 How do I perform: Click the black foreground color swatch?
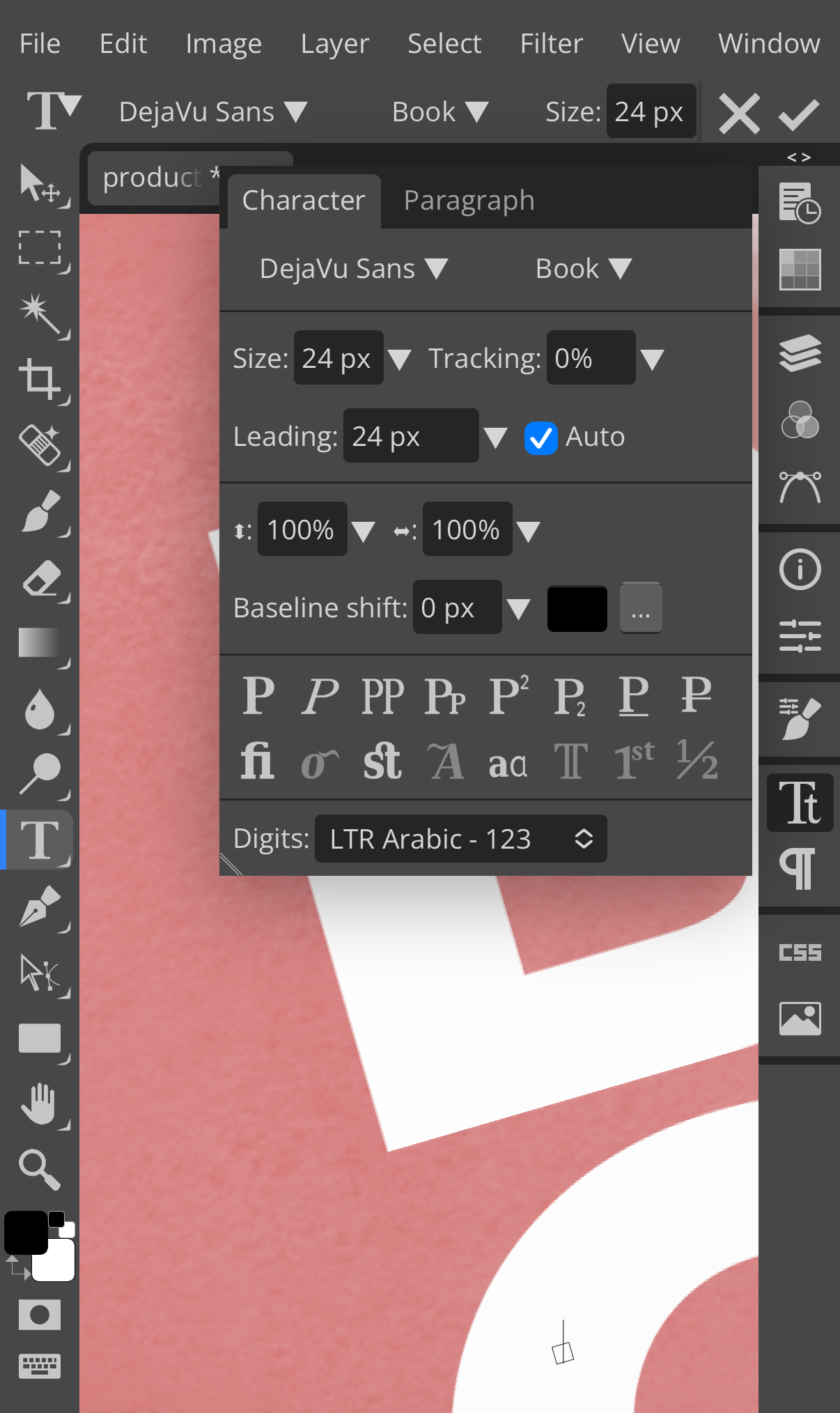pyautogui.click(x=26, y=1233)
